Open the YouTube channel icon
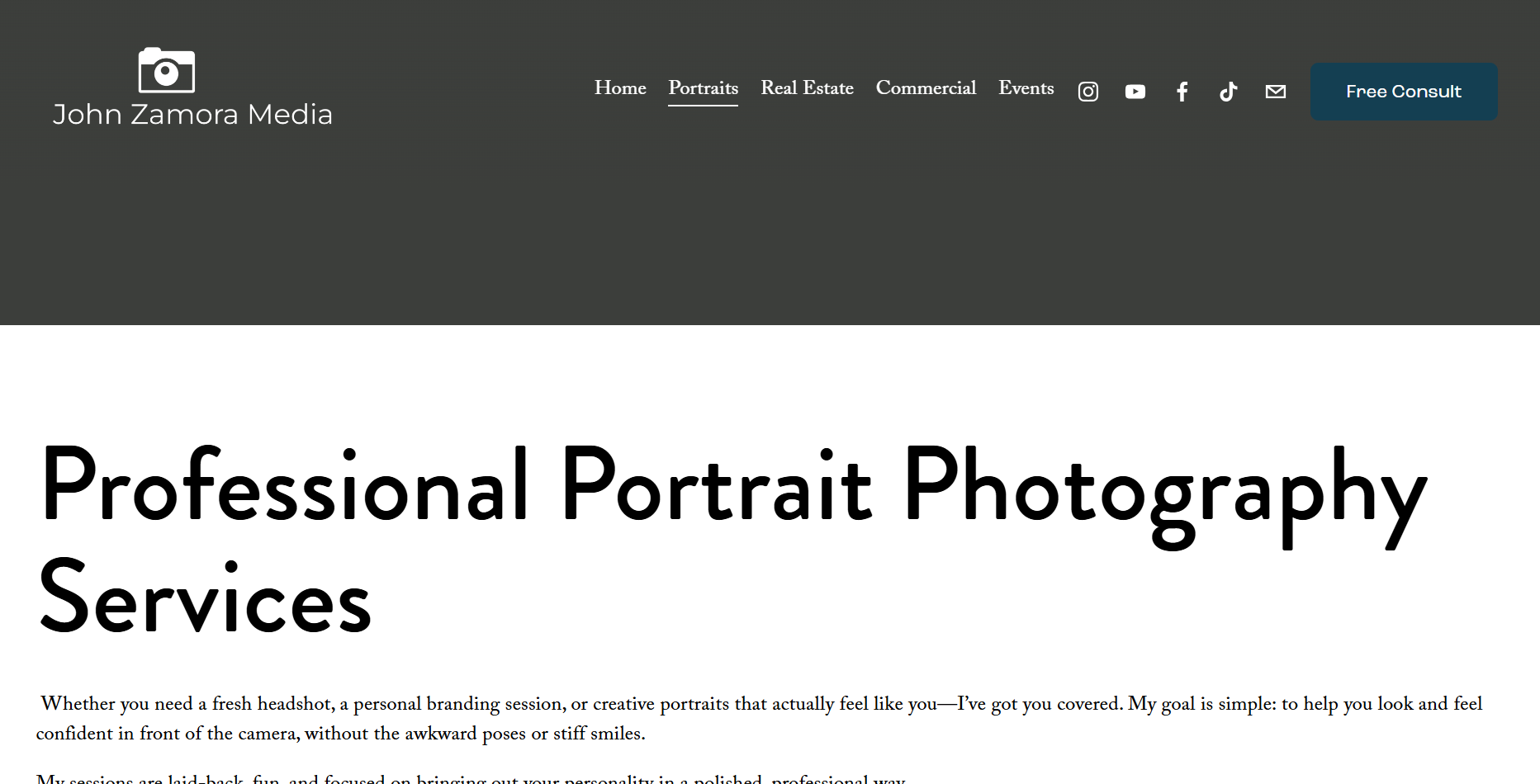Image resolution: width=1540 pixels, height=784 pixels. coord(1135,92)
